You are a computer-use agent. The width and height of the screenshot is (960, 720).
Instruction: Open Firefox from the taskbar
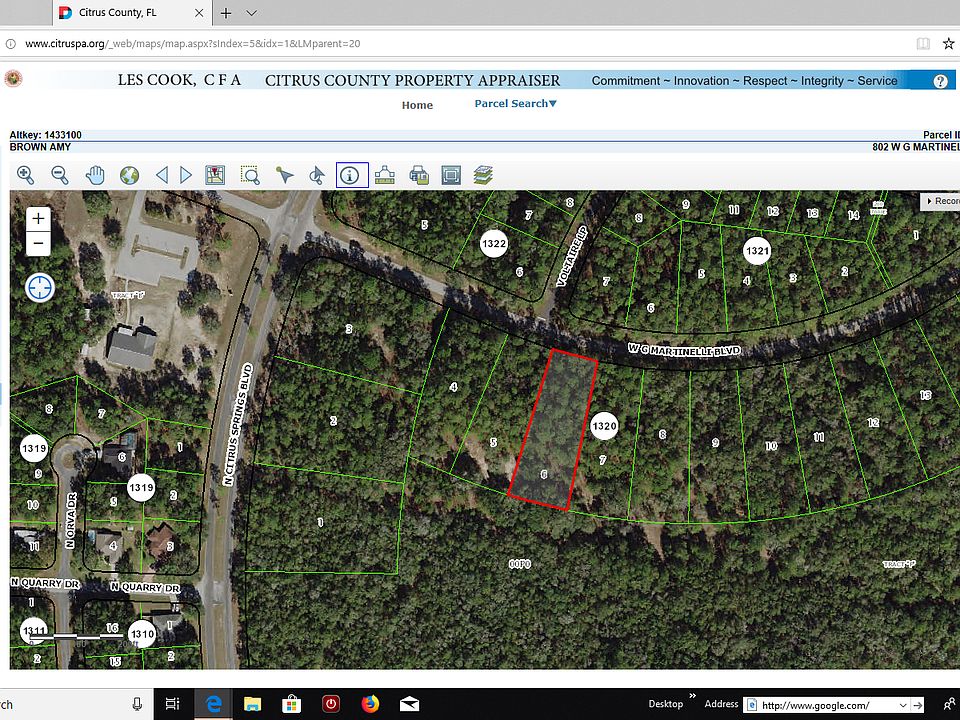point(370,704)
